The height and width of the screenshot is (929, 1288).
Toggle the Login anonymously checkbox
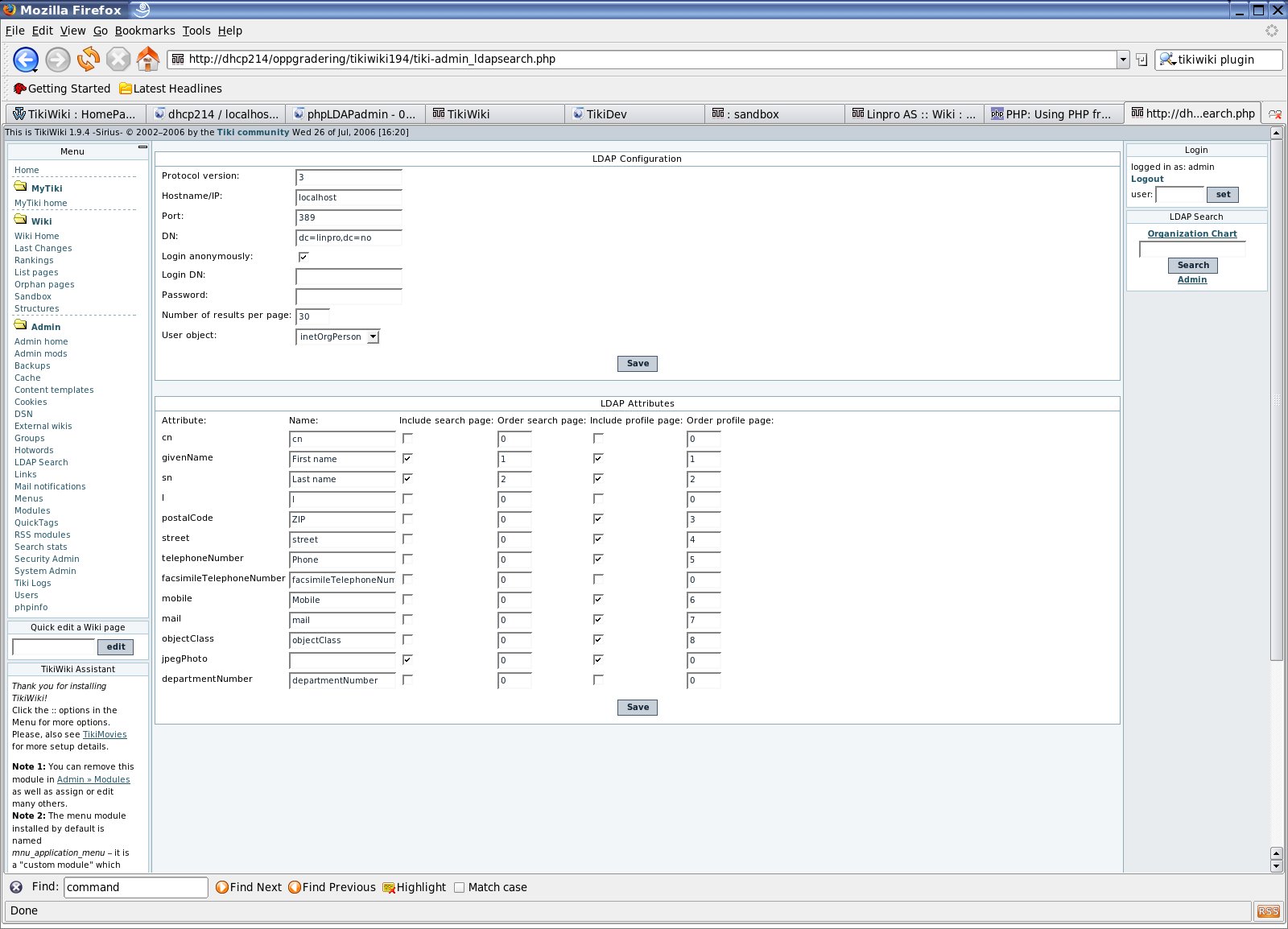coord(303,257)
